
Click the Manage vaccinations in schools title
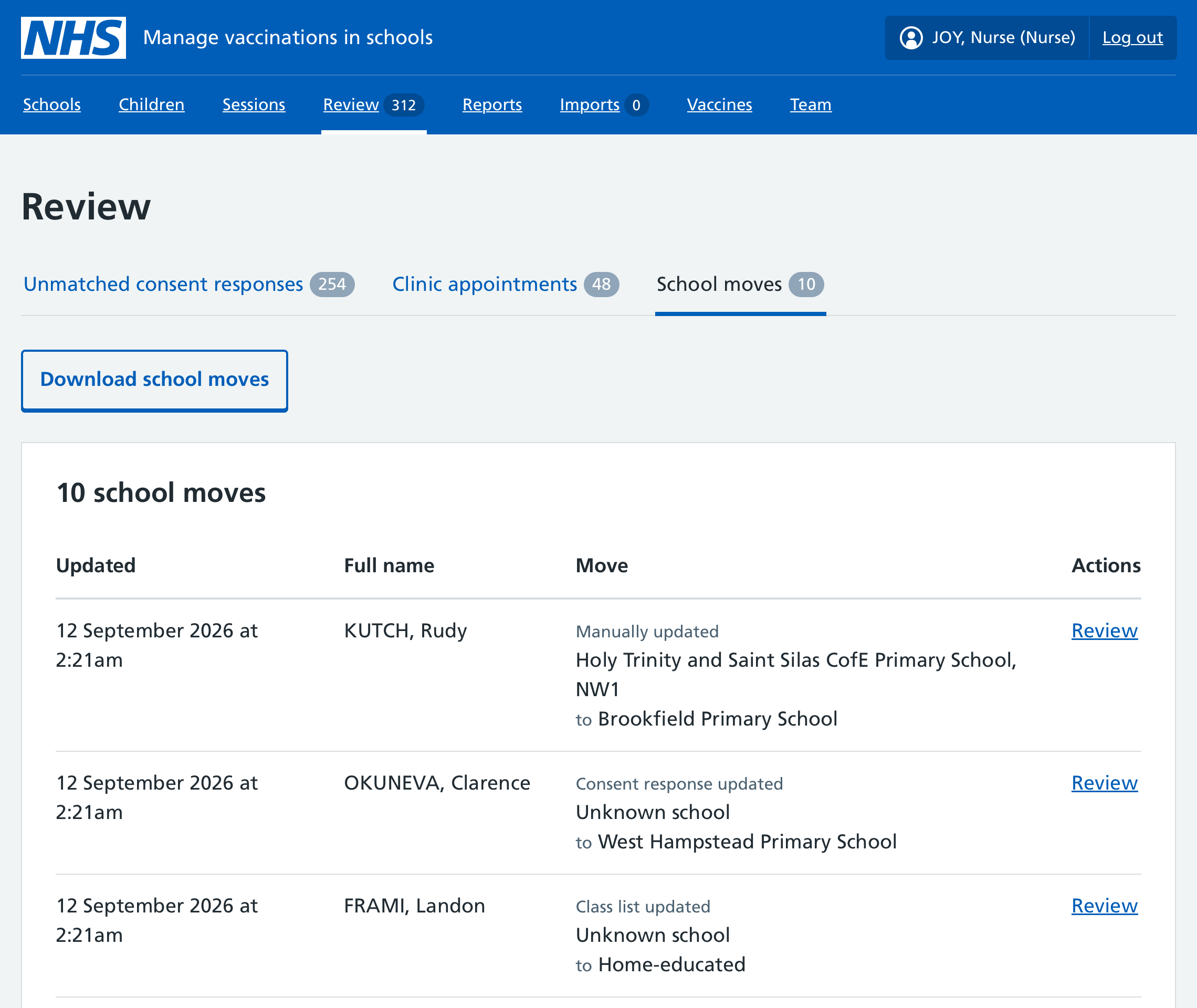coord(288,38)
